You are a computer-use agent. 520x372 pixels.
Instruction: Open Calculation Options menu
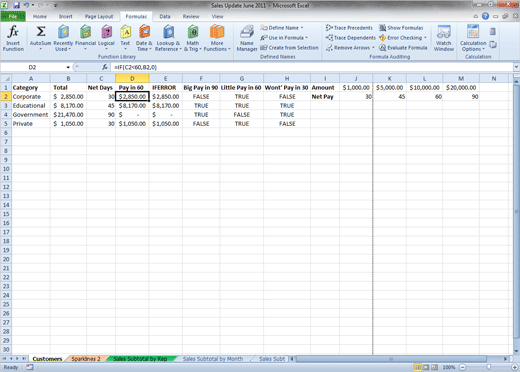tap(473, 38)
